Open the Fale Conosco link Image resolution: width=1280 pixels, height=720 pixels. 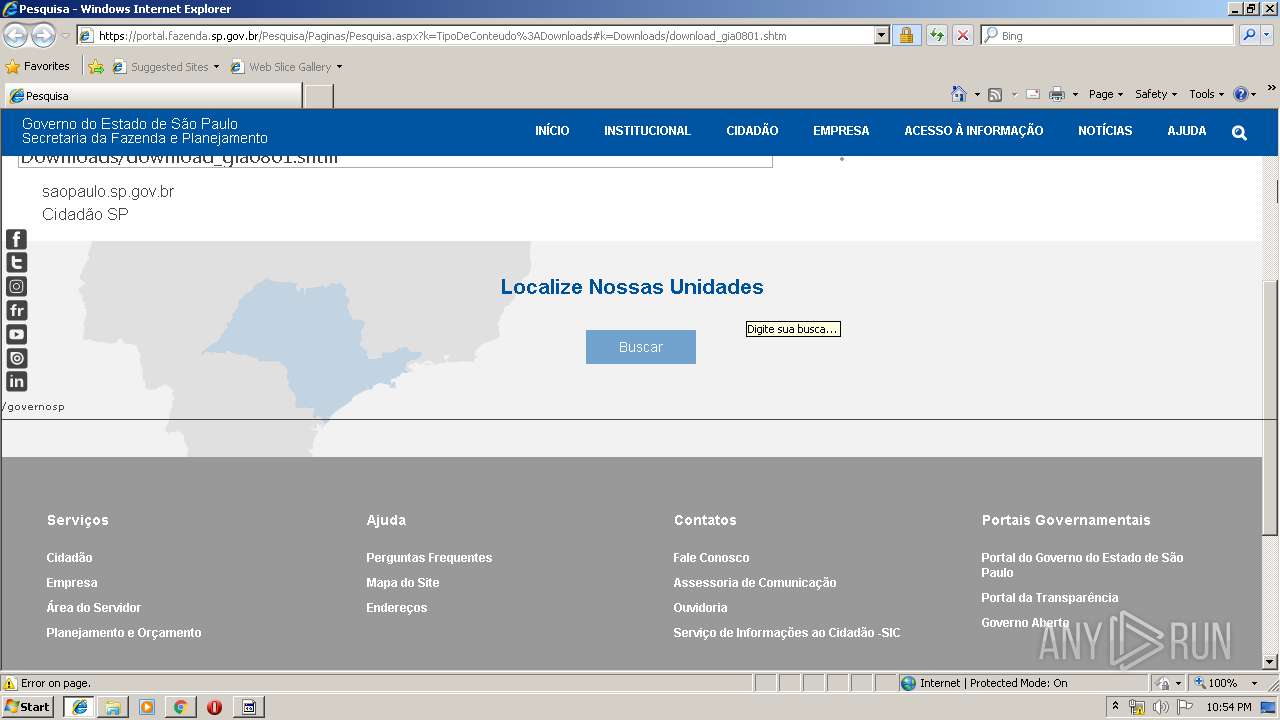tap(711, 558)
